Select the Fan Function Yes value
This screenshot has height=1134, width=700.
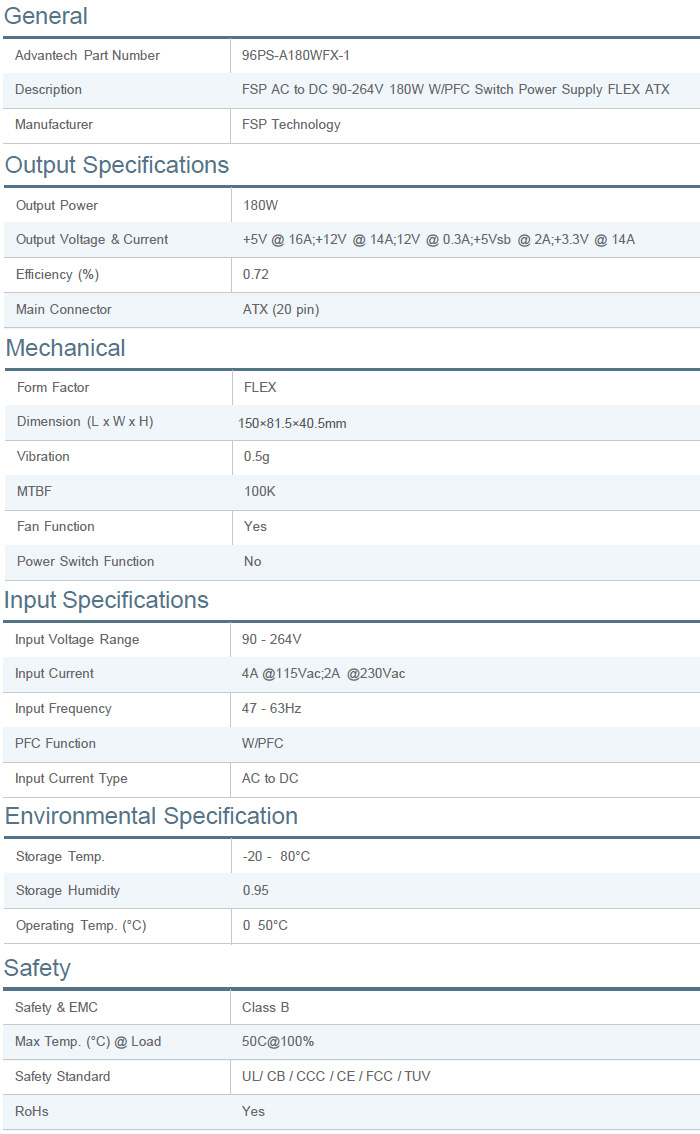click(x=255, y=526)
